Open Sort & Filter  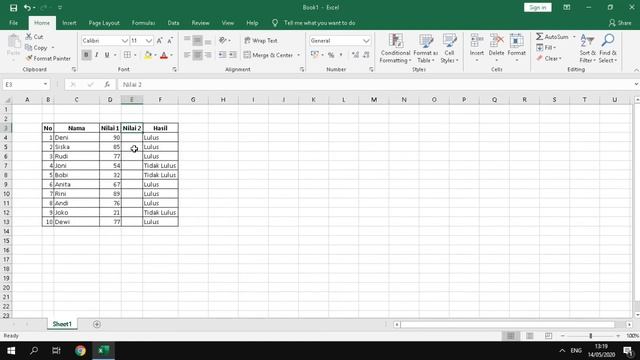[x=587, y=49]
